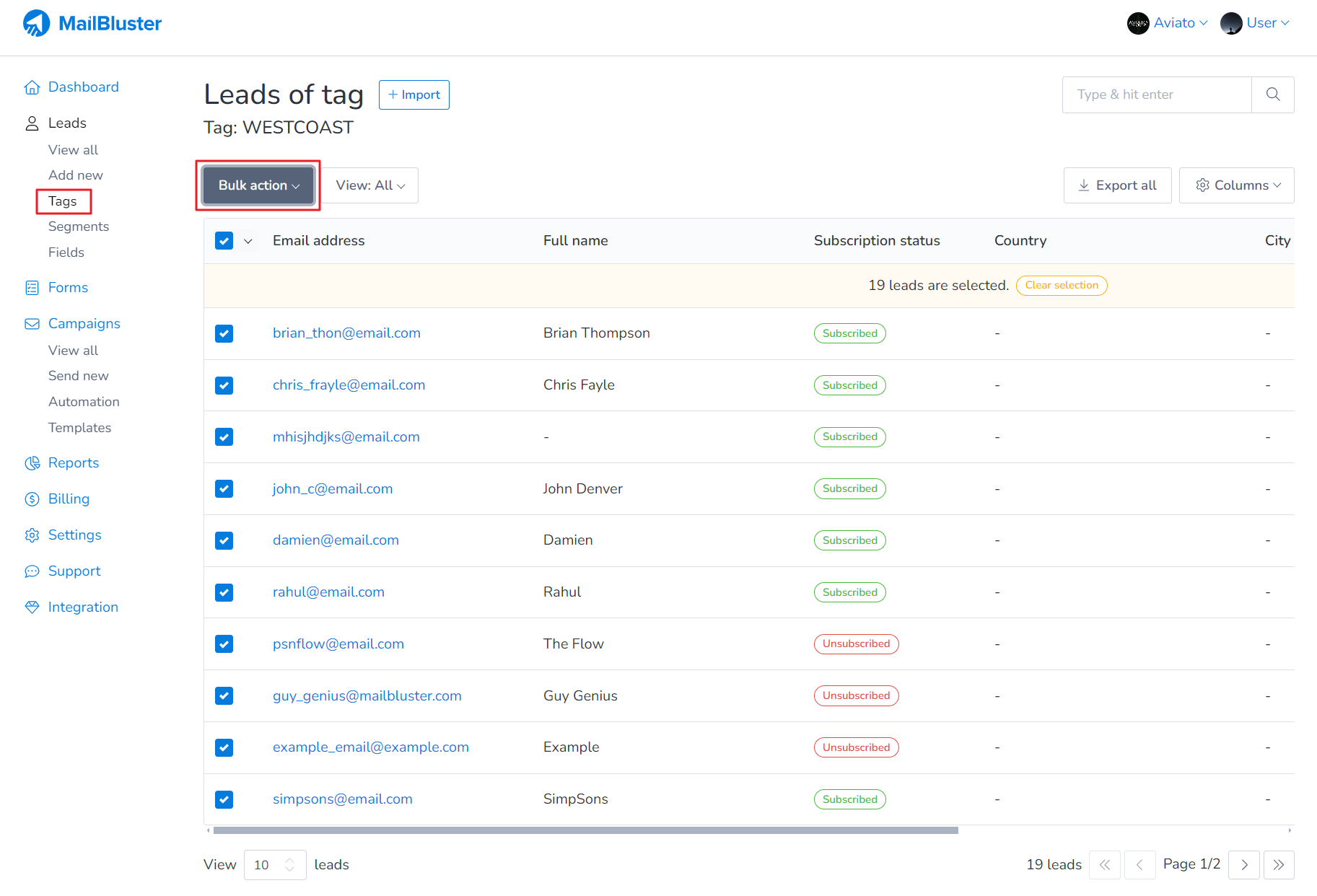Deselect the simpsons@email.com lead checkbox

(224, 799)
